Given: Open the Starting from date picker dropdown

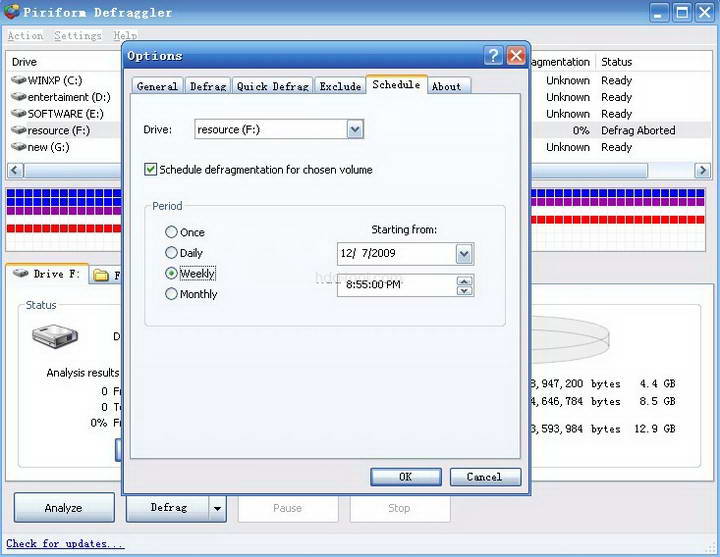Looking at the screenshot, I should (464, 254).
